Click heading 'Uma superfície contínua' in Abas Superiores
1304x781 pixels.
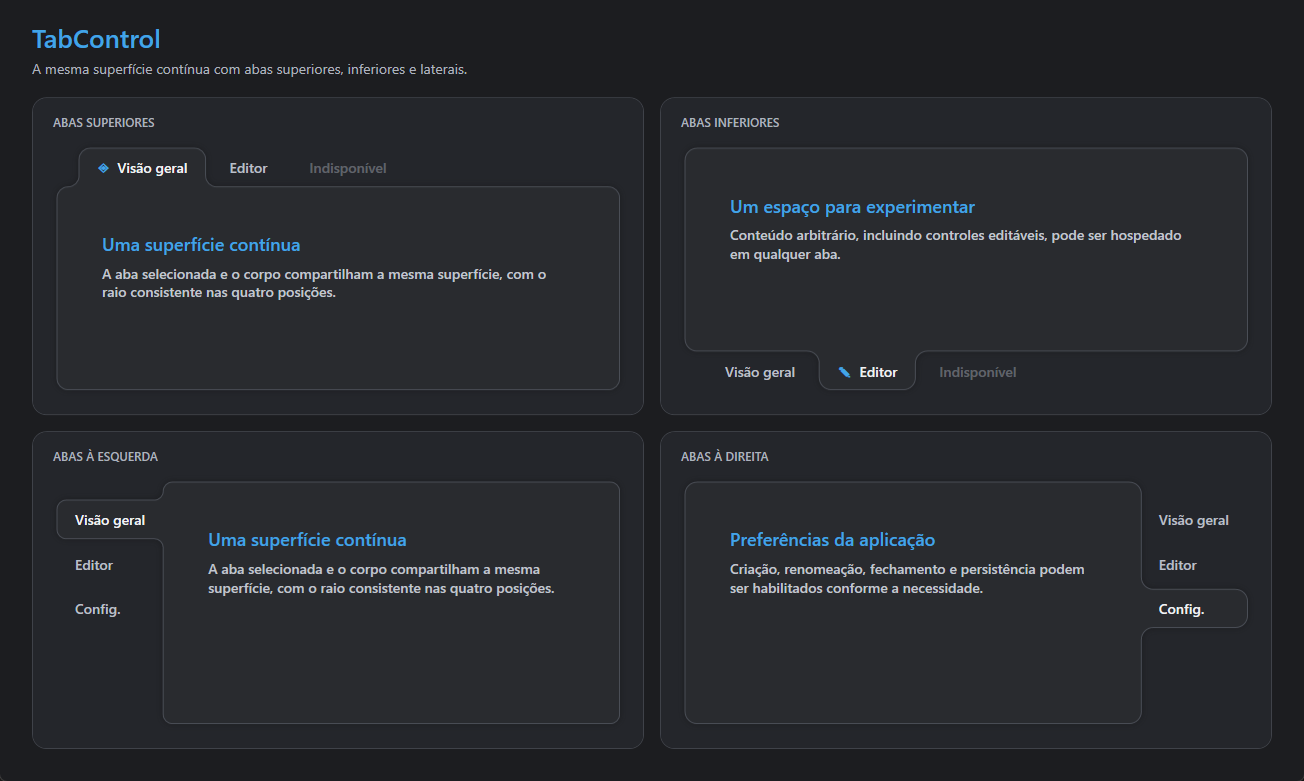201,245
